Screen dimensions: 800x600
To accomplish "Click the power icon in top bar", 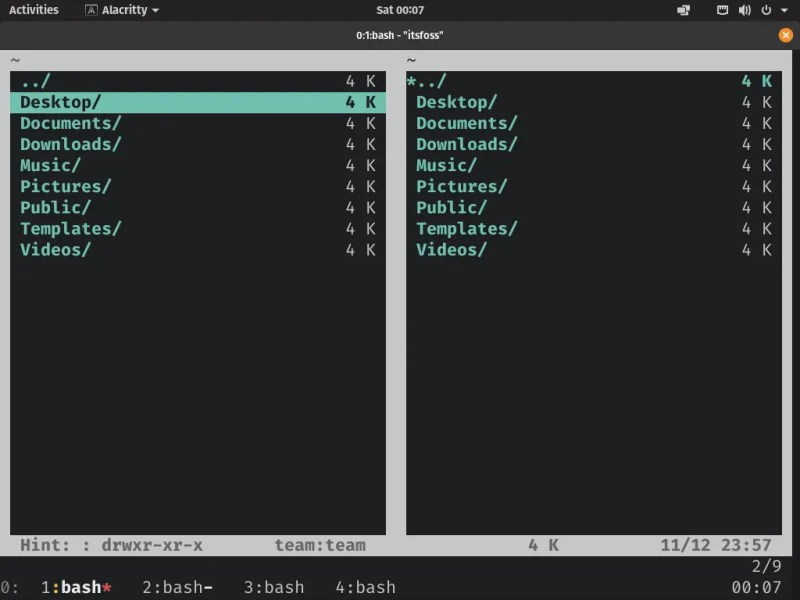I will [767, 10].
